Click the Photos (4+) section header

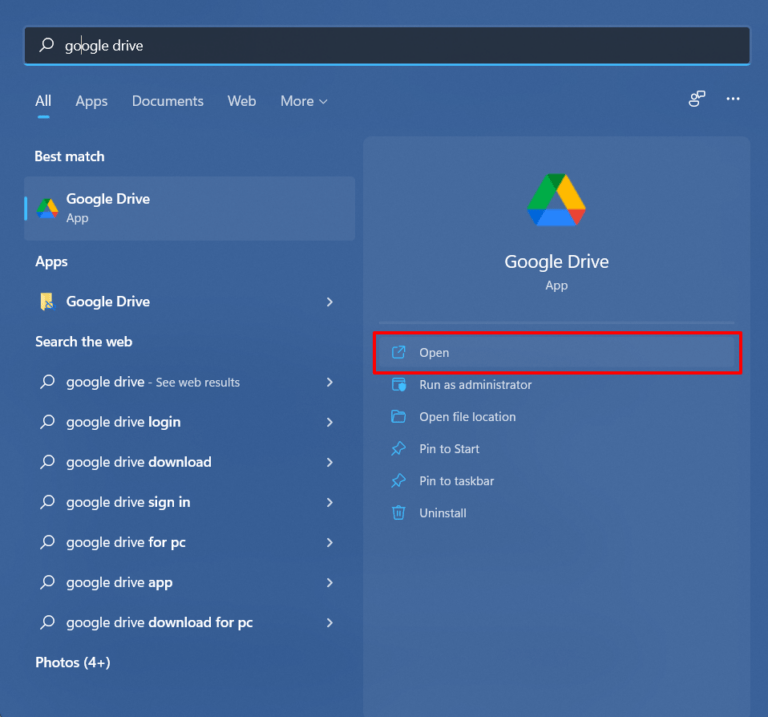[72, 663]
